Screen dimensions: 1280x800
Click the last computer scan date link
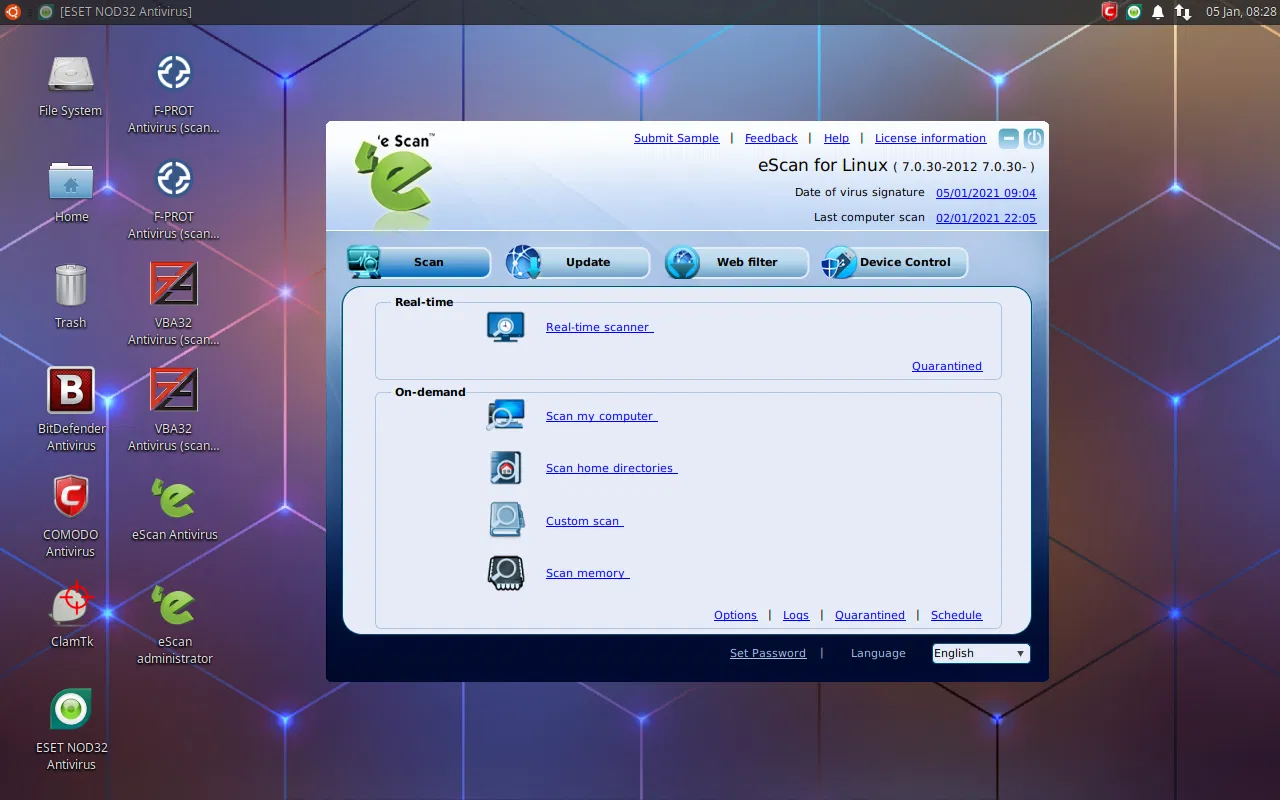click(986, 218)
